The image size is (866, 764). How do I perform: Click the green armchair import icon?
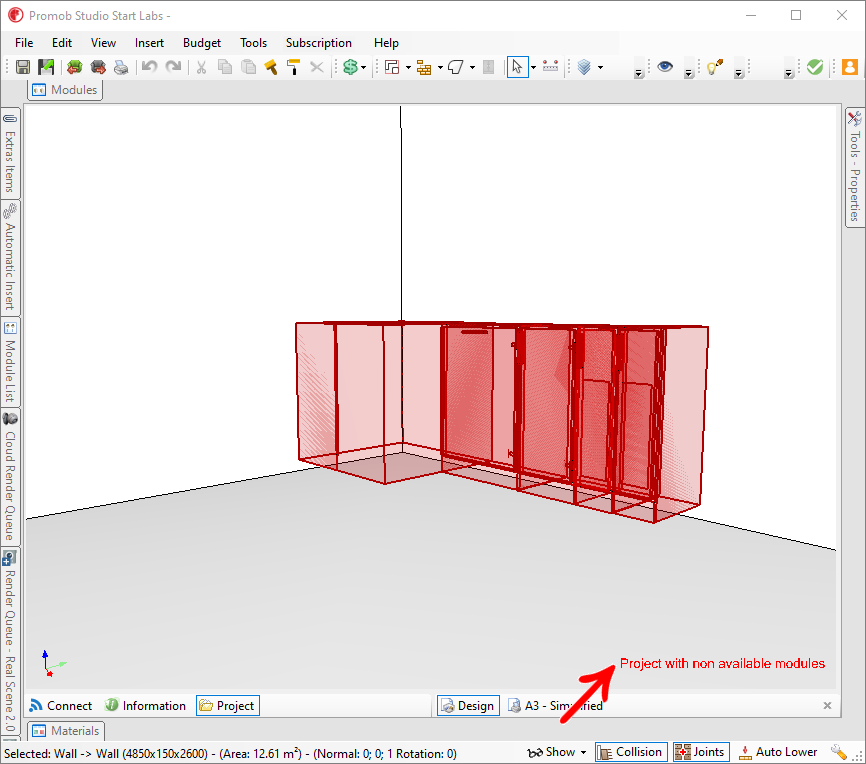click(75, 67)
